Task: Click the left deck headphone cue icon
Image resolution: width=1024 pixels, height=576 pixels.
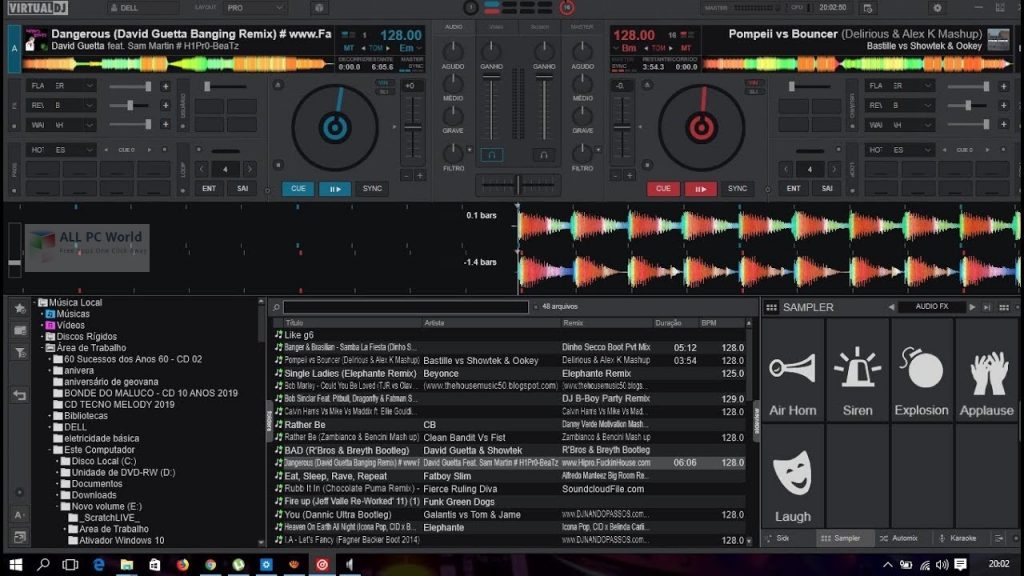Action: click(491, 155)
